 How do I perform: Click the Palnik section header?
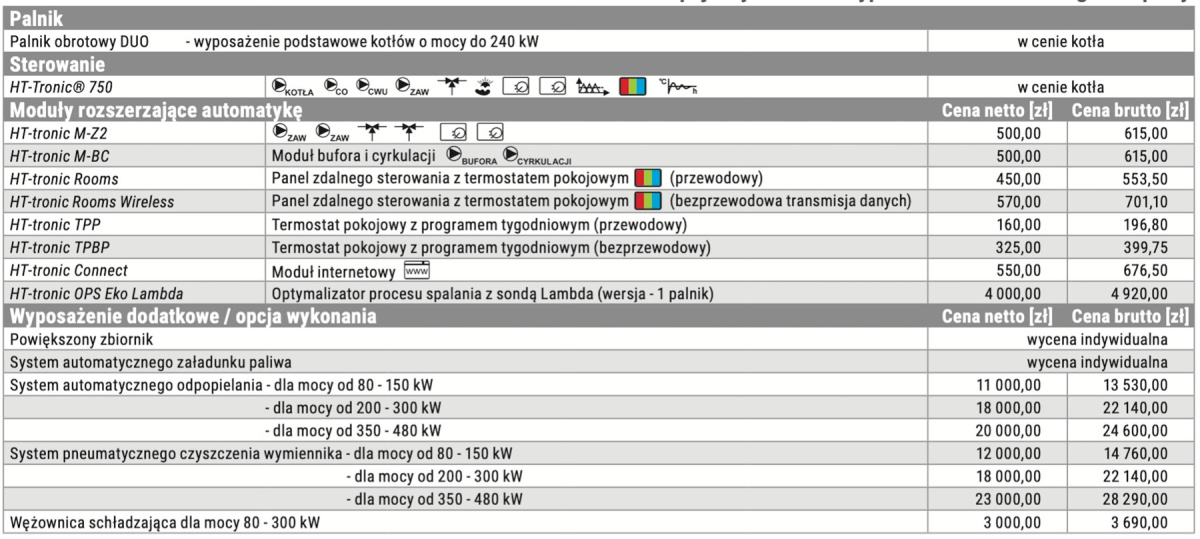point(600,19)
